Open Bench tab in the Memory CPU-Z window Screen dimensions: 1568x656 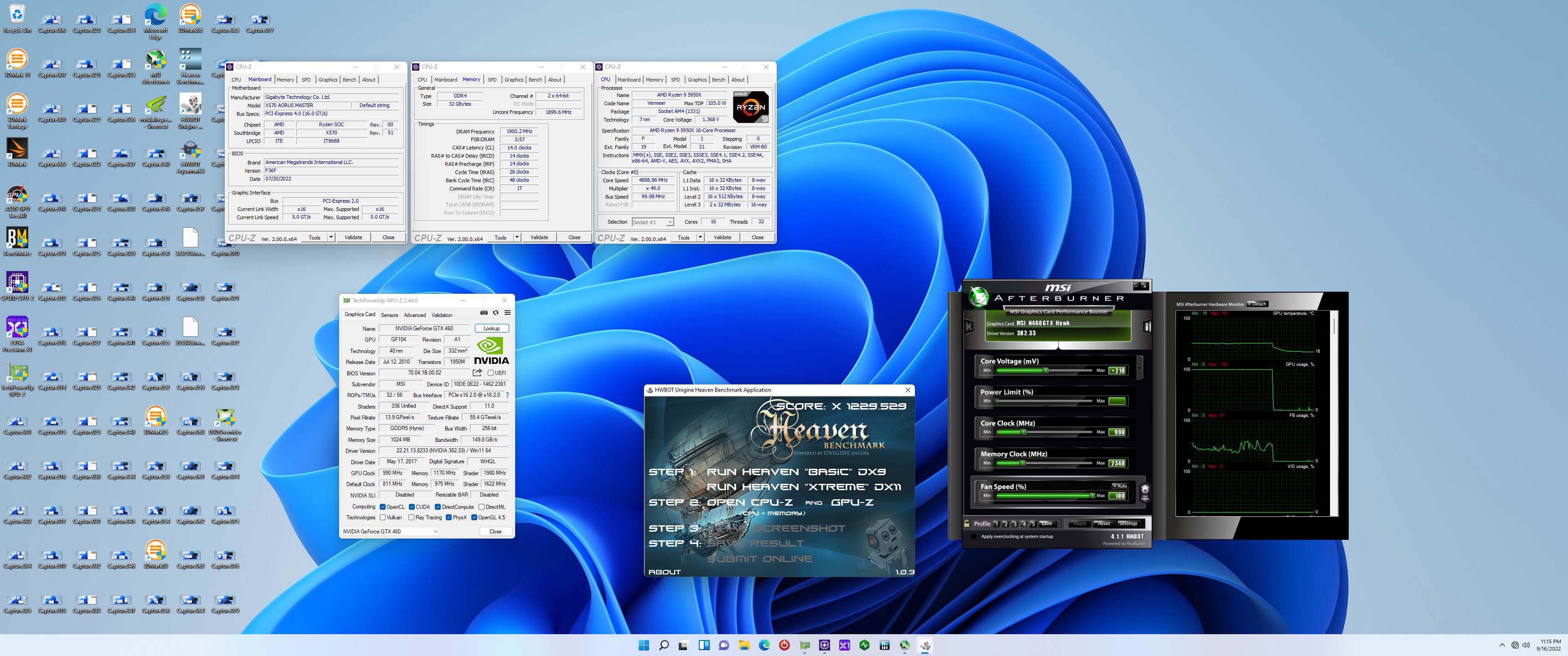pos(535,80)
